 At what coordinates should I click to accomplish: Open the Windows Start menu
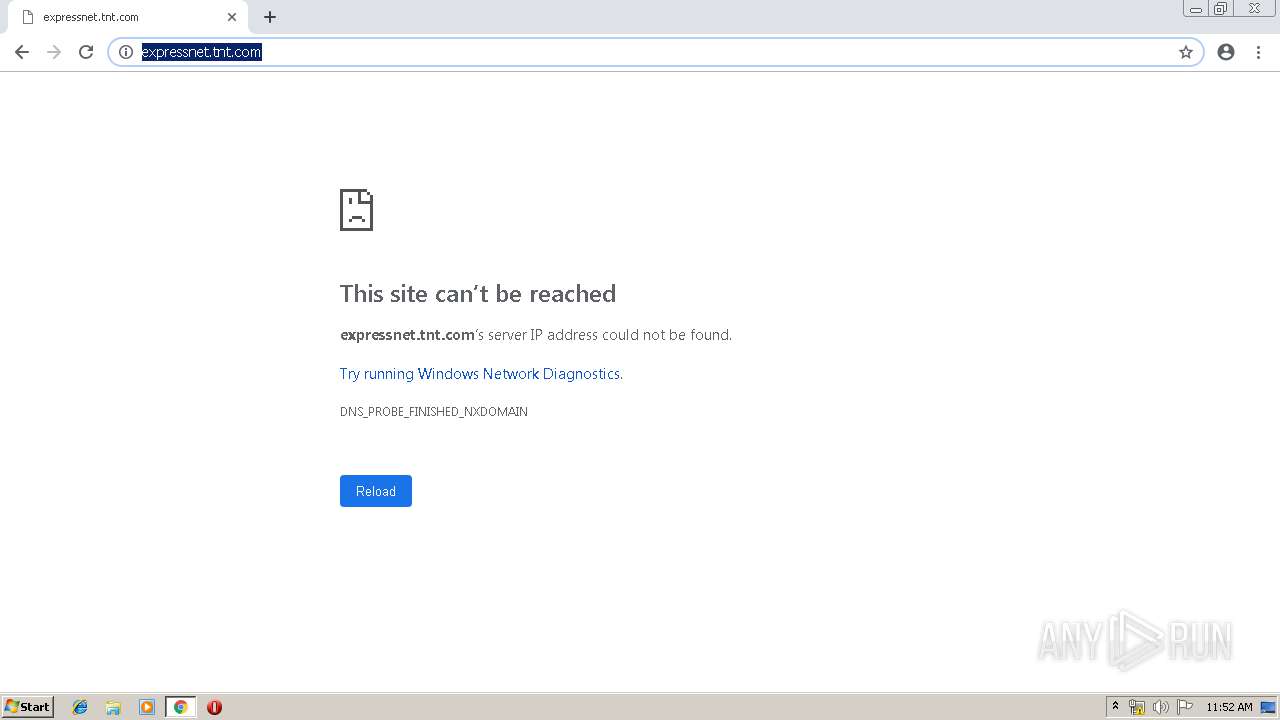click(28, 706)
